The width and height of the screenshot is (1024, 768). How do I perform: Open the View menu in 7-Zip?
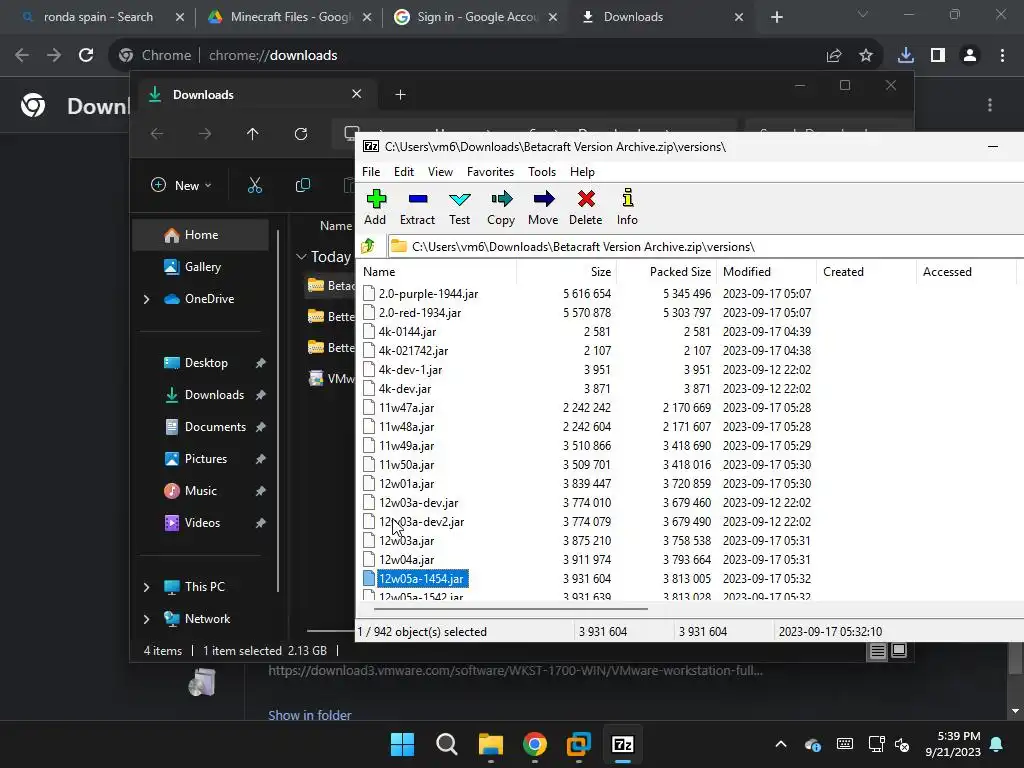[x=440, y=172]
